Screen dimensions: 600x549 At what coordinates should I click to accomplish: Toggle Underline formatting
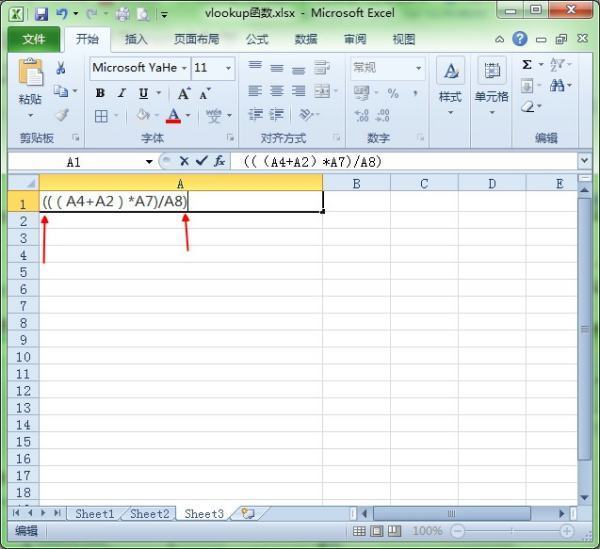tap(143, 93)
